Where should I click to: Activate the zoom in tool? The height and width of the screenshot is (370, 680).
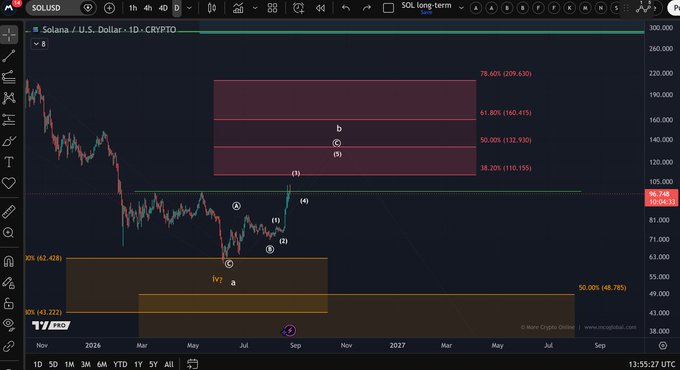[x=9, y=233]
